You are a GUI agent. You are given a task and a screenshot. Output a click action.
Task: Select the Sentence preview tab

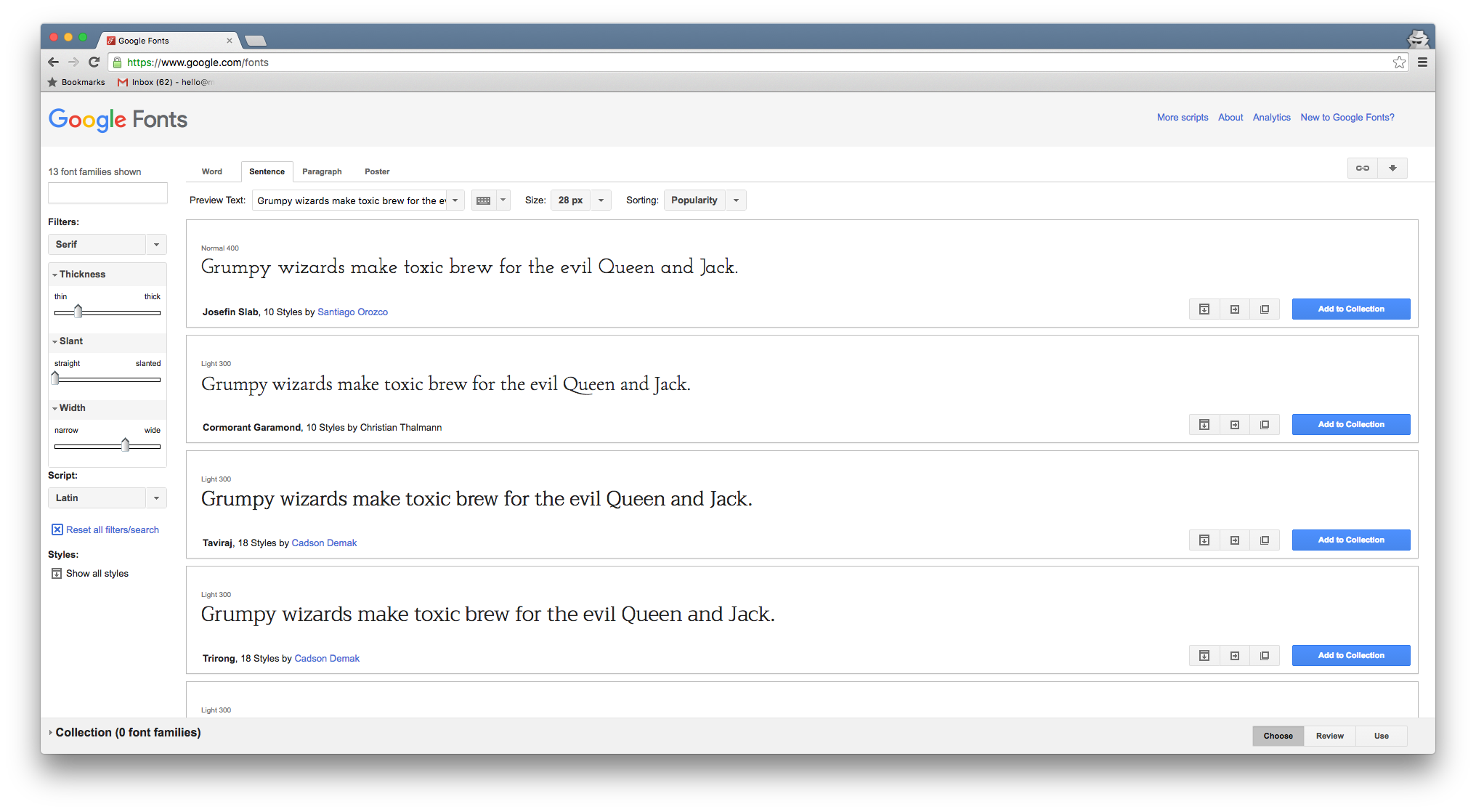[267, 172]
